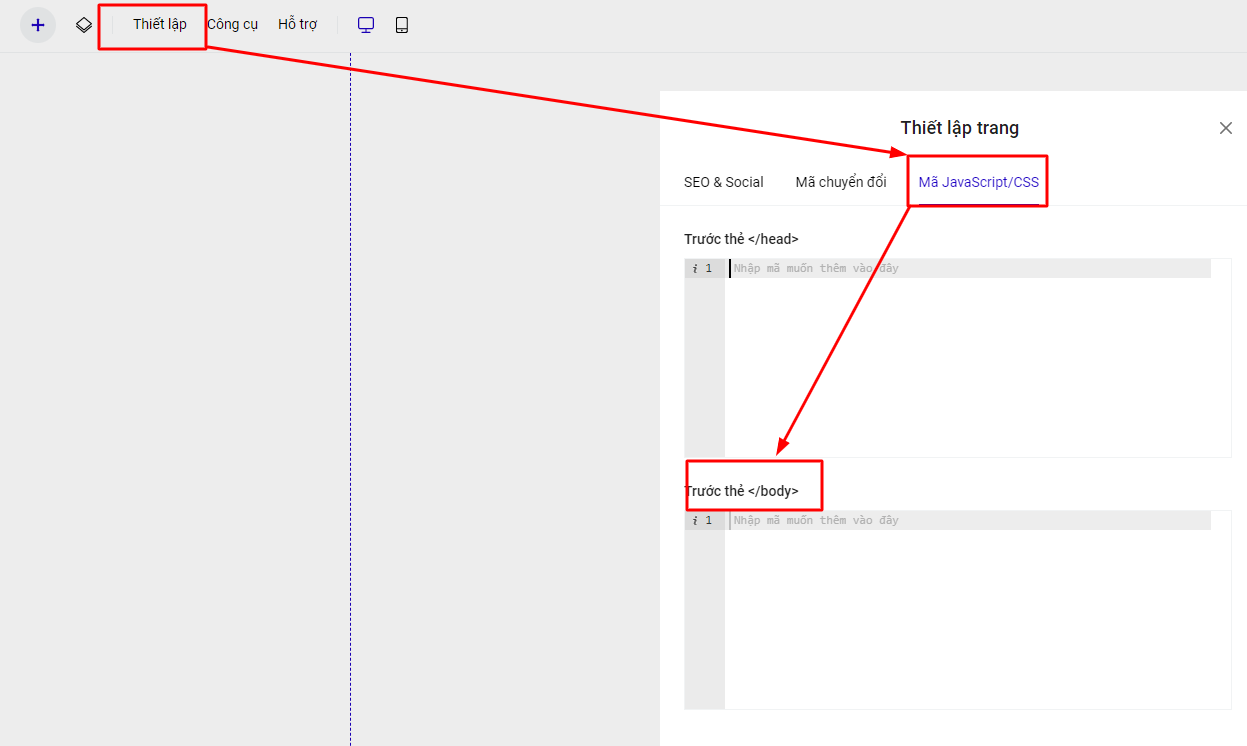This screenshot has width=1247, height=746.
Task: Click line number 1 in body editor
Action: 709,520
